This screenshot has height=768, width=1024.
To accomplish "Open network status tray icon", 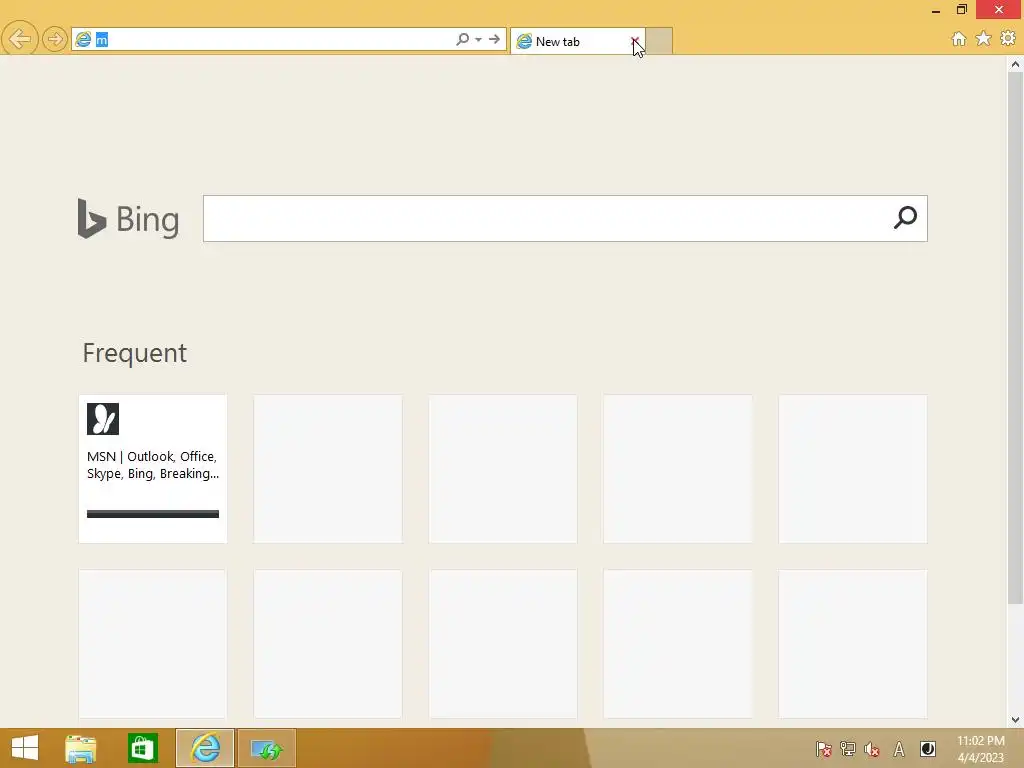I will coord(848,749).
